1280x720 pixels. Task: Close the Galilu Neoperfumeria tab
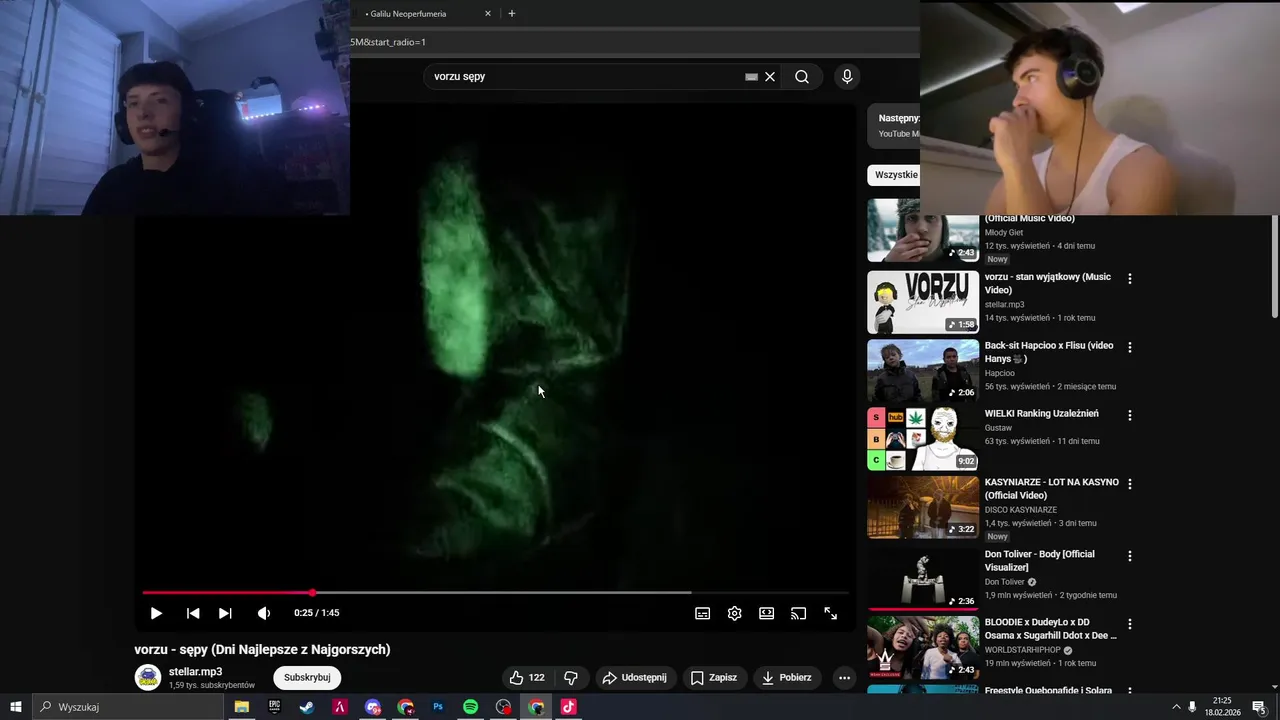488,14
